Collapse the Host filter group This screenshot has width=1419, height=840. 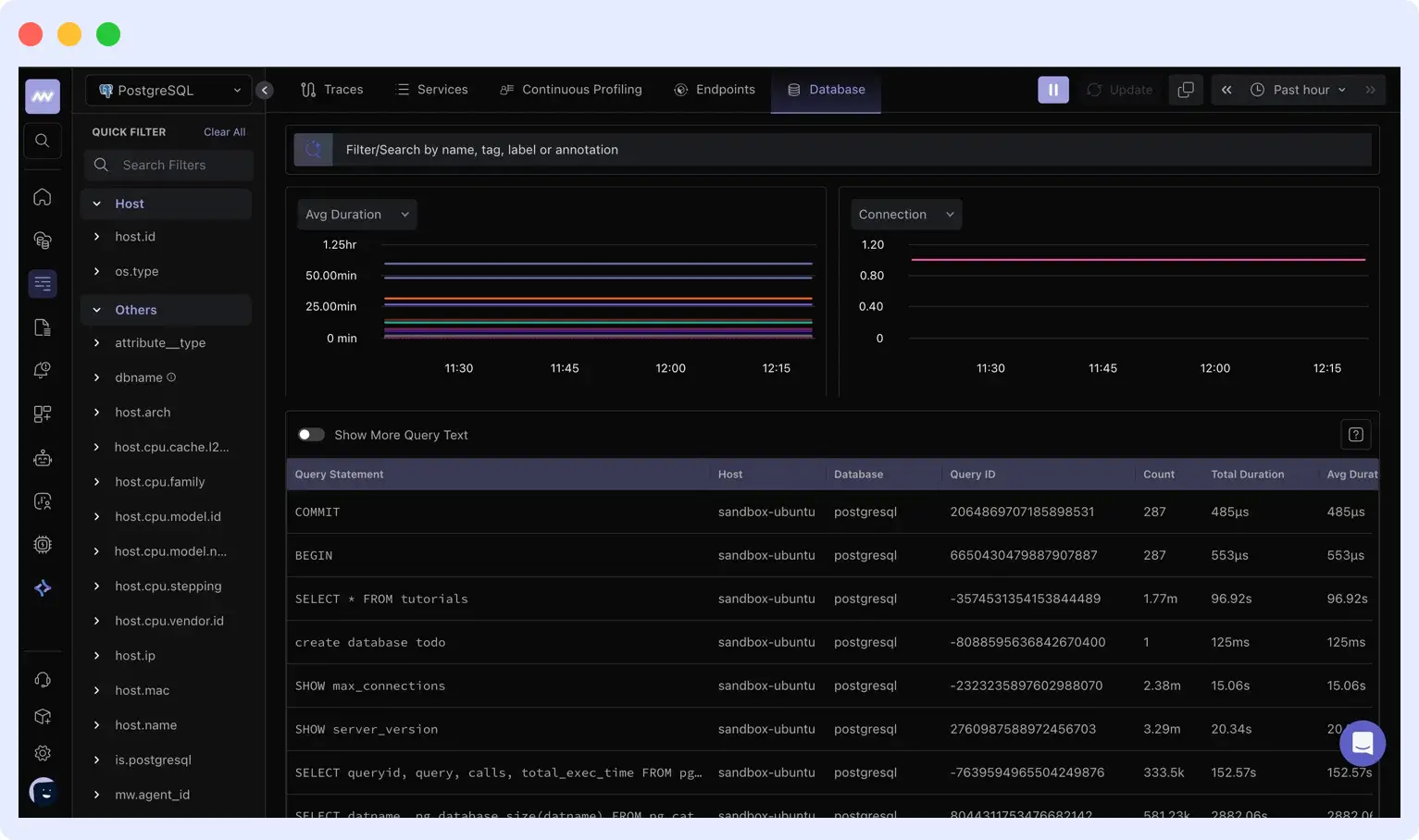pyautogui.click(x=166, y=204)
